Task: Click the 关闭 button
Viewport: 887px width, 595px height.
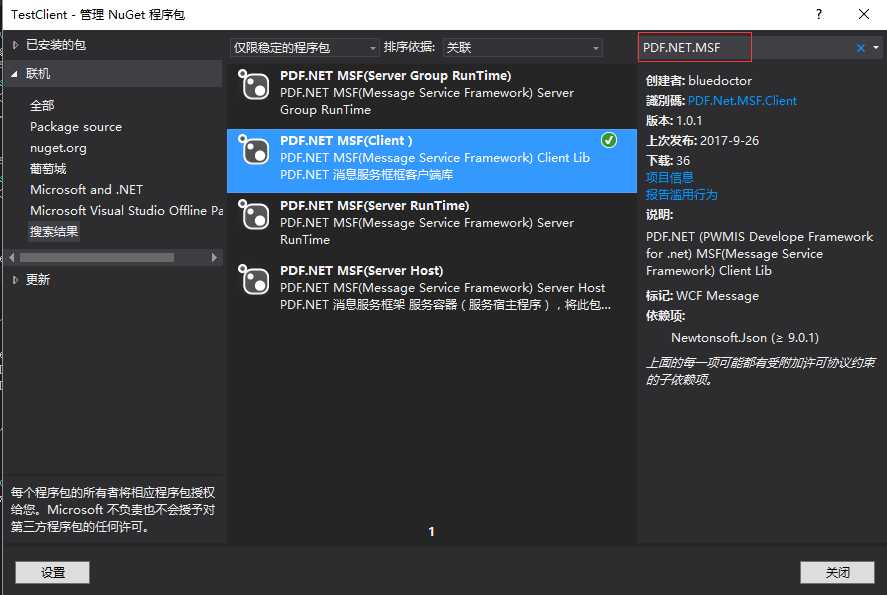Action: tap(837, 572)
